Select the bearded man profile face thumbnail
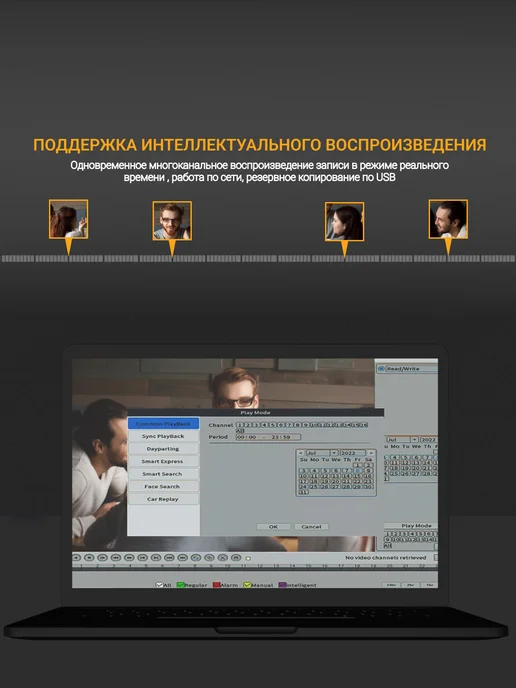The image size is (516, 688). (x=448, y=219)
